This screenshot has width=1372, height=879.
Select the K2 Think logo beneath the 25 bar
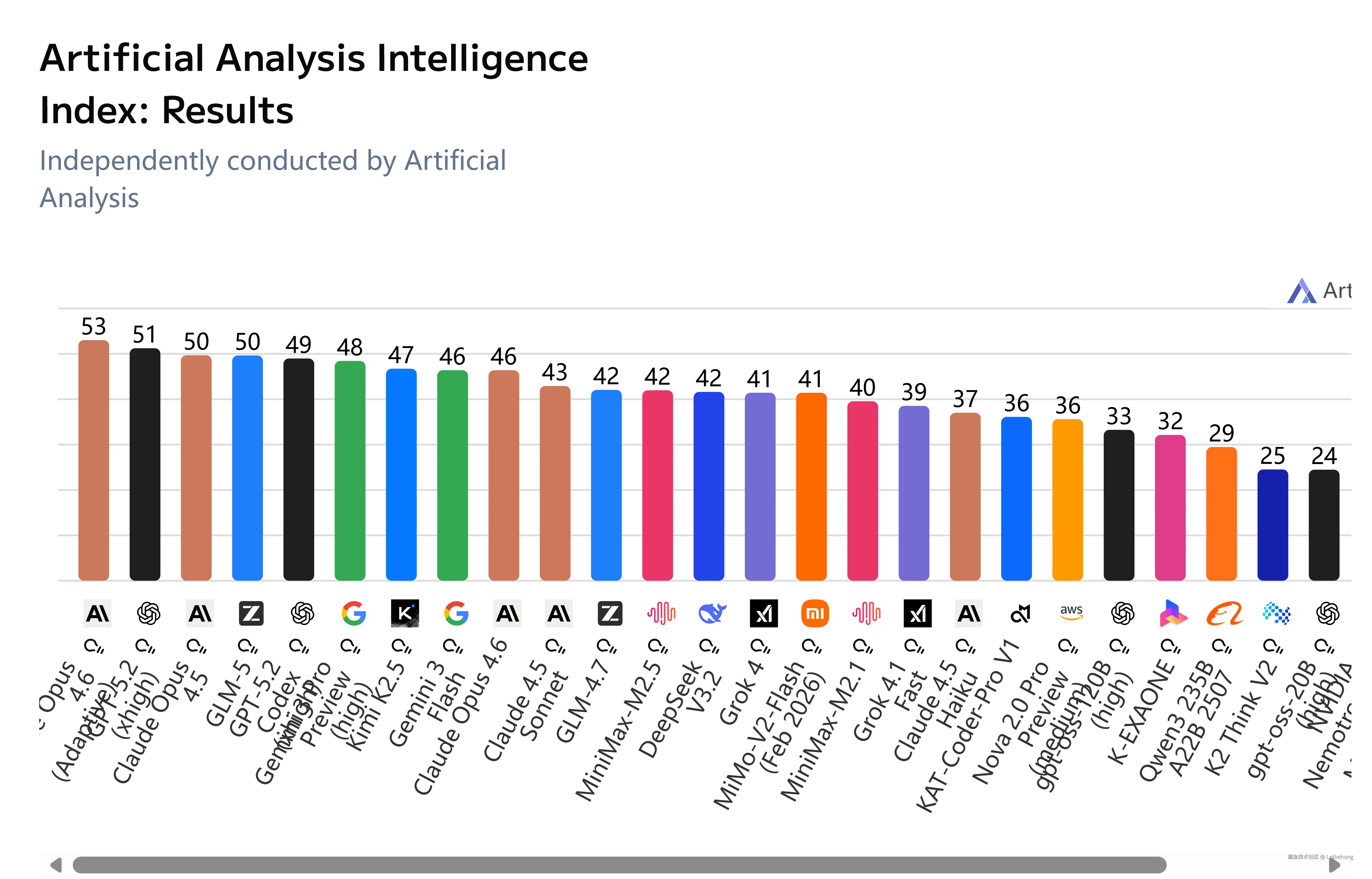pos(1276,614)
